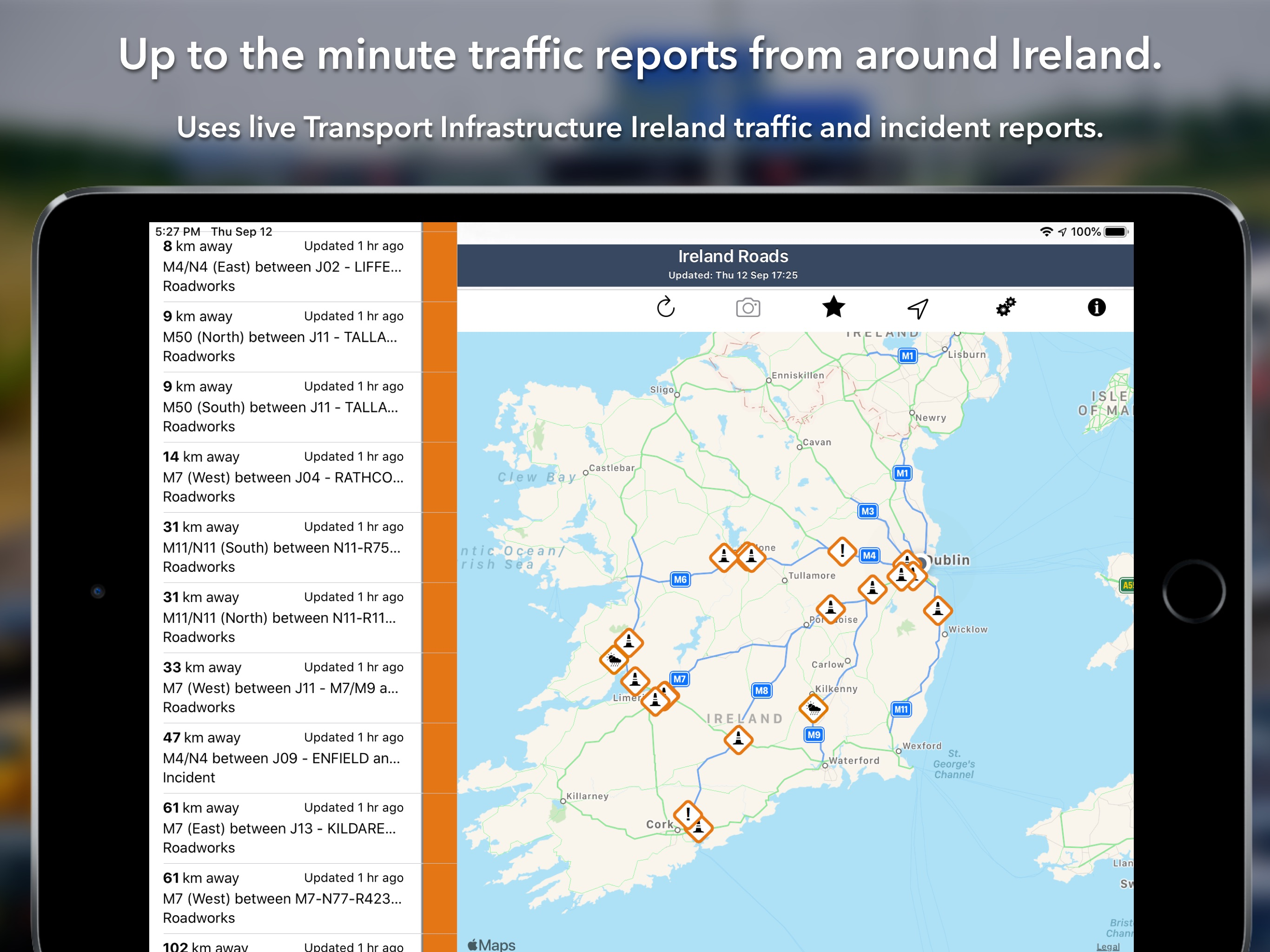This screenshot has width=1270, height=952.
Task: Tap the Killarney town label
Action: (587, 796)
